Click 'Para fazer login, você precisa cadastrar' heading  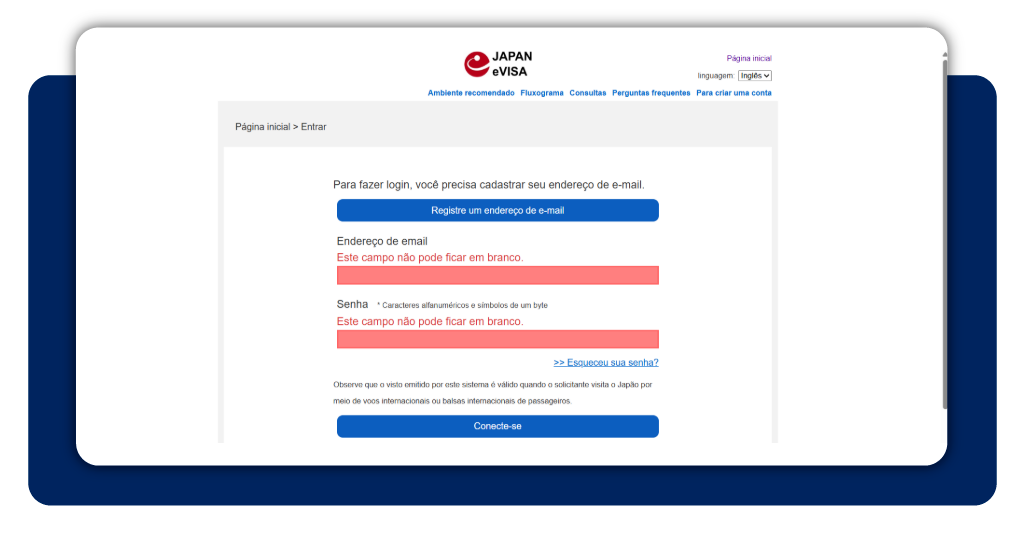[x=488, y=185]
